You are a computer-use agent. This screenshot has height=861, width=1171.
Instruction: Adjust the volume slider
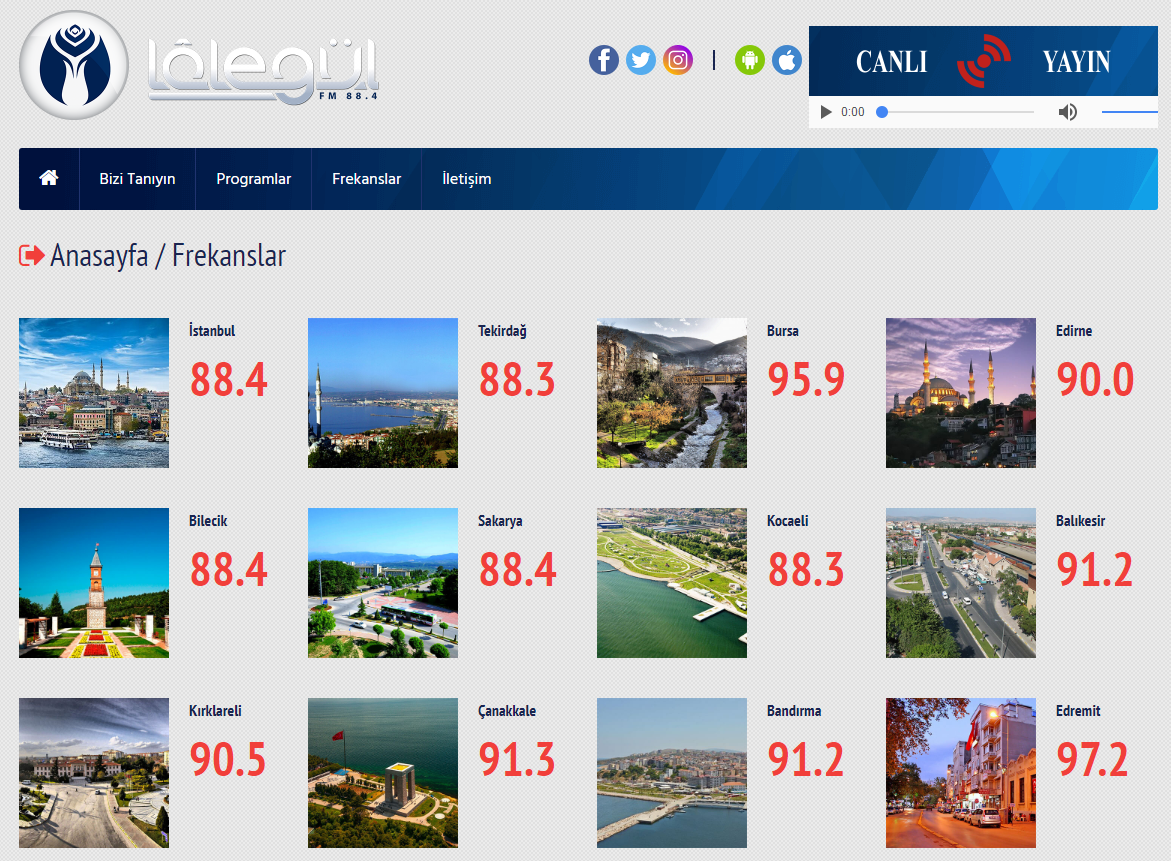click(1129, 112)
